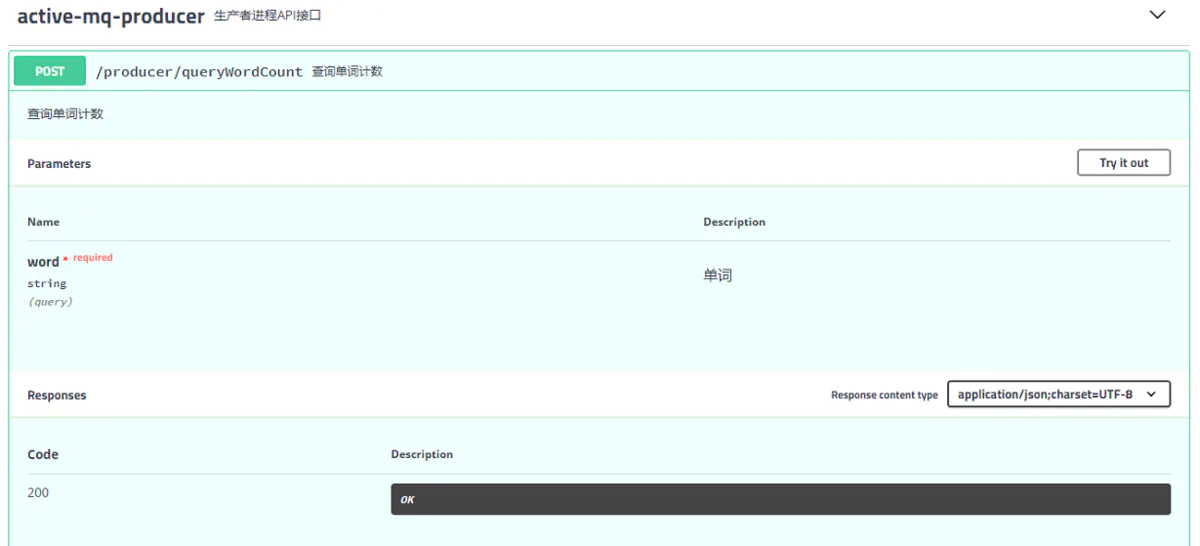This screenshot has height=546, width=1200.
Task: Click the Try it out button
Action: (1124, 163)
